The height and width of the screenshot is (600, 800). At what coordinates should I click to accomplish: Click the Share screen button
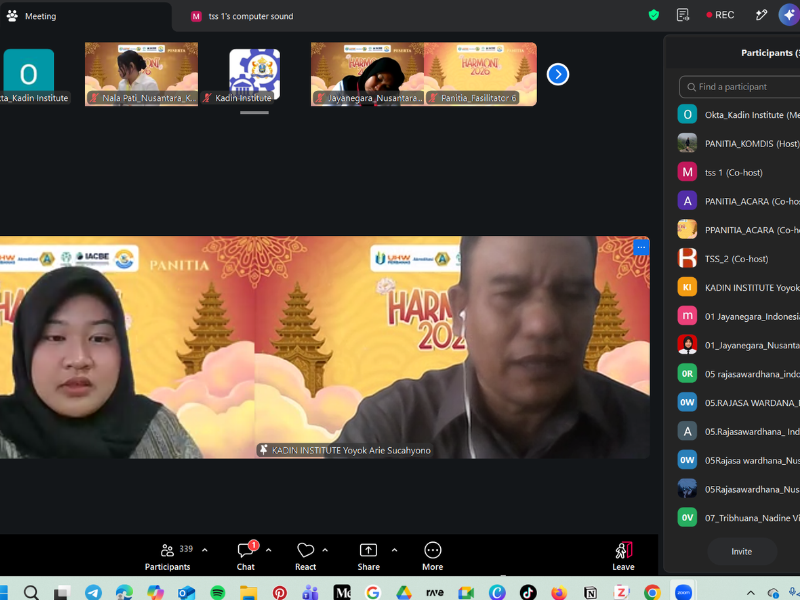point(368,556)
